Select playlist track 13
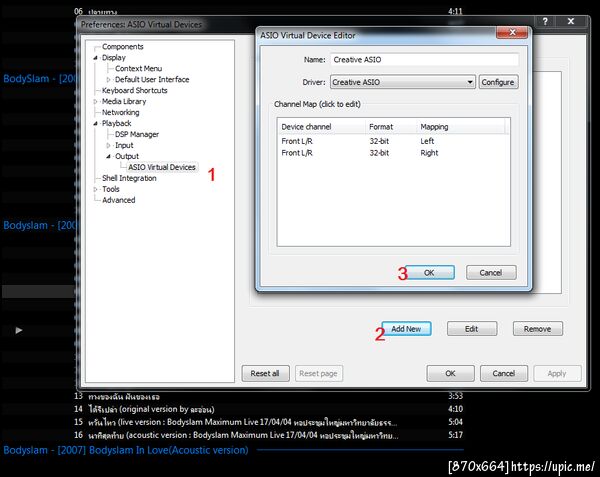The image size is (600, 477). 268,396
